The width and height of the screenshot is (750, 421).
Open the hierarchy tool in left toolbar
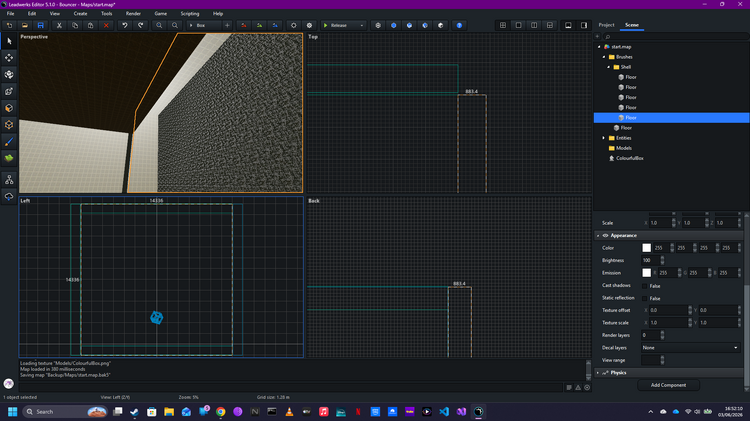coord(9,180)
